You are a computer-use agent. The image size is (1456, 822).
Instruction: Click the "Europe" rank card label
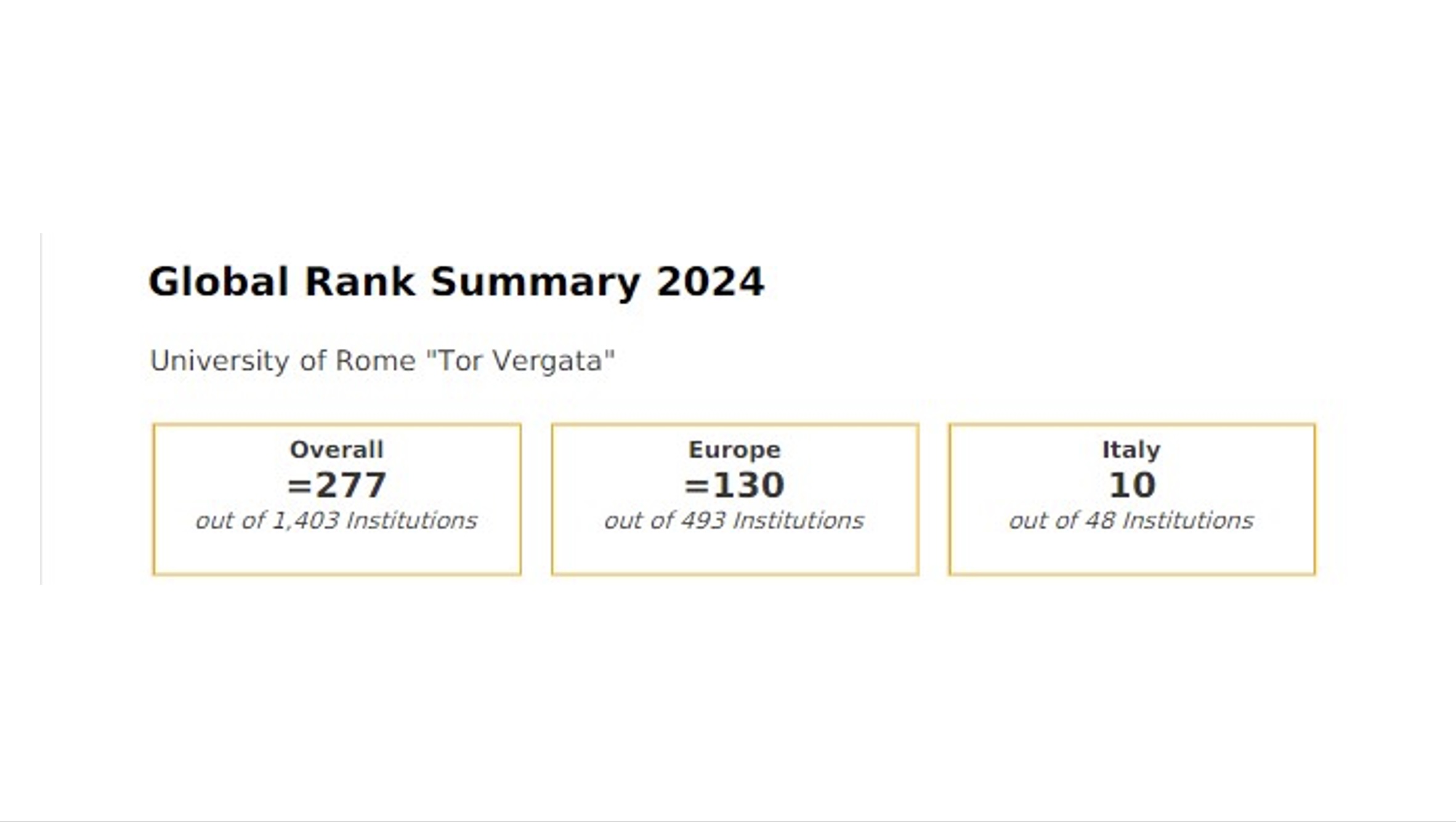(734, 450)
